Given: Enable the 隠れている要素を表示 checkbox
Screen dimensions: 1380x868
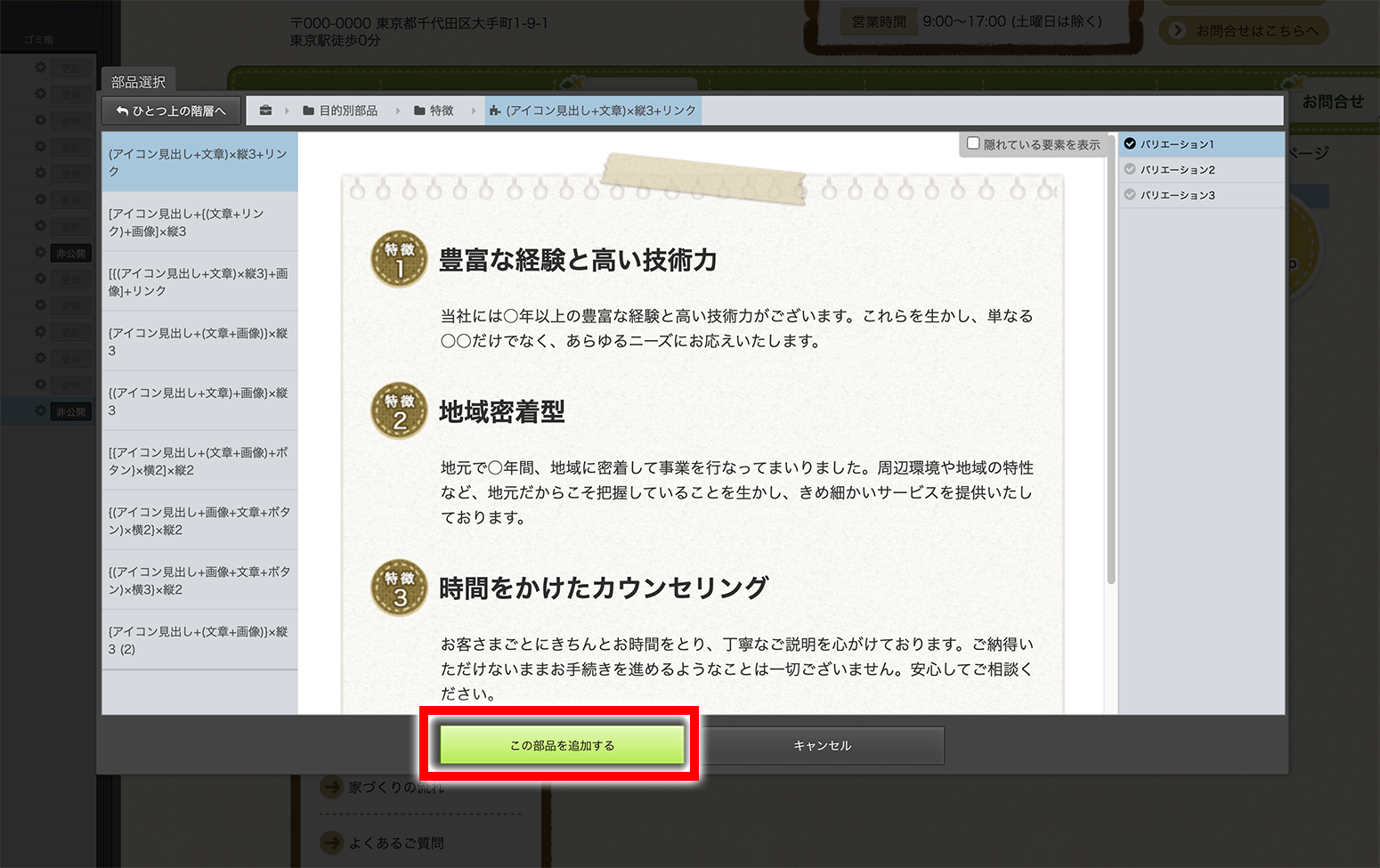Looking at the screenshot, I should click(973, 143).
